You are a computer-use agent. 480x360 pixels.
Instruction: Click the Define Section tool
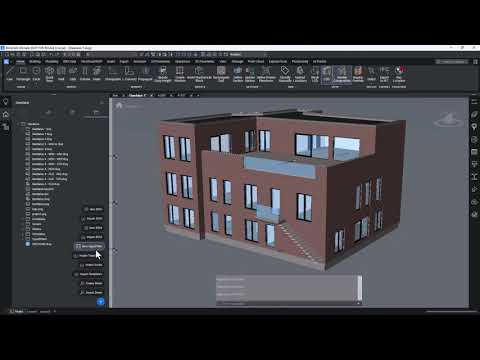[x=238, y=74]
